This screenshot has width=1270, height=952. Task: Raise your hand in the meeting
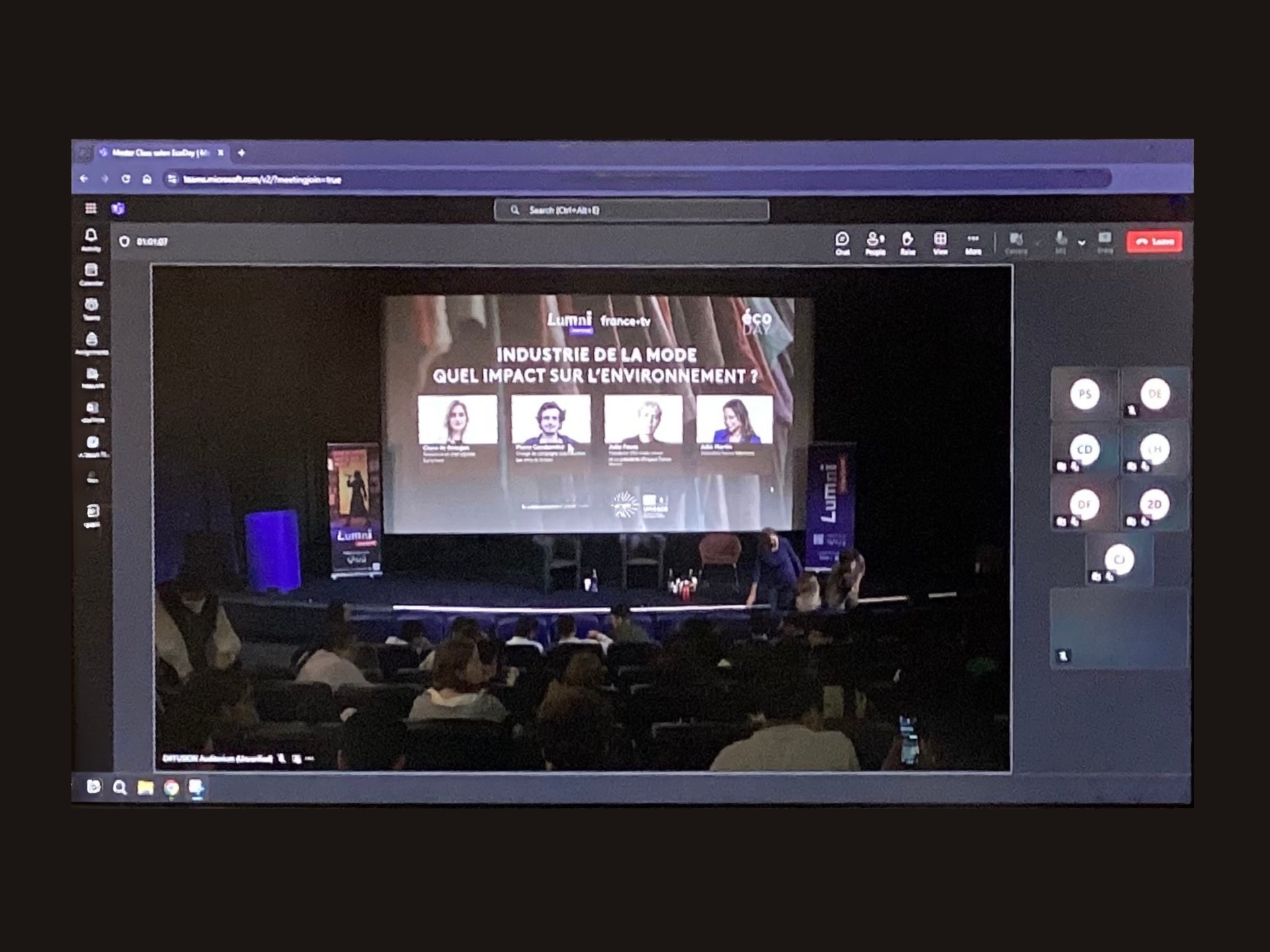[908, 242]
